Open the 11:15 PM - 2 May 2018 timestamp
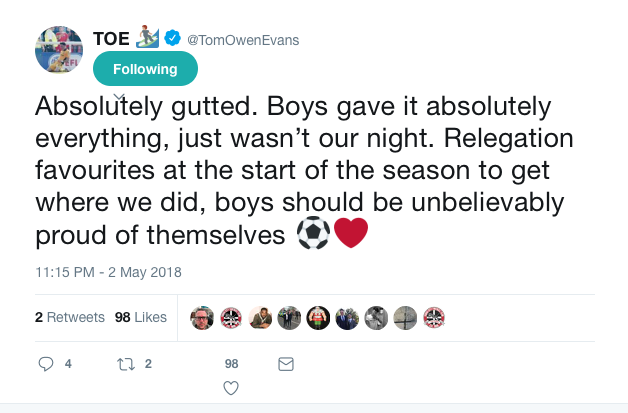The image size is (628, 413). pos(108,272)
